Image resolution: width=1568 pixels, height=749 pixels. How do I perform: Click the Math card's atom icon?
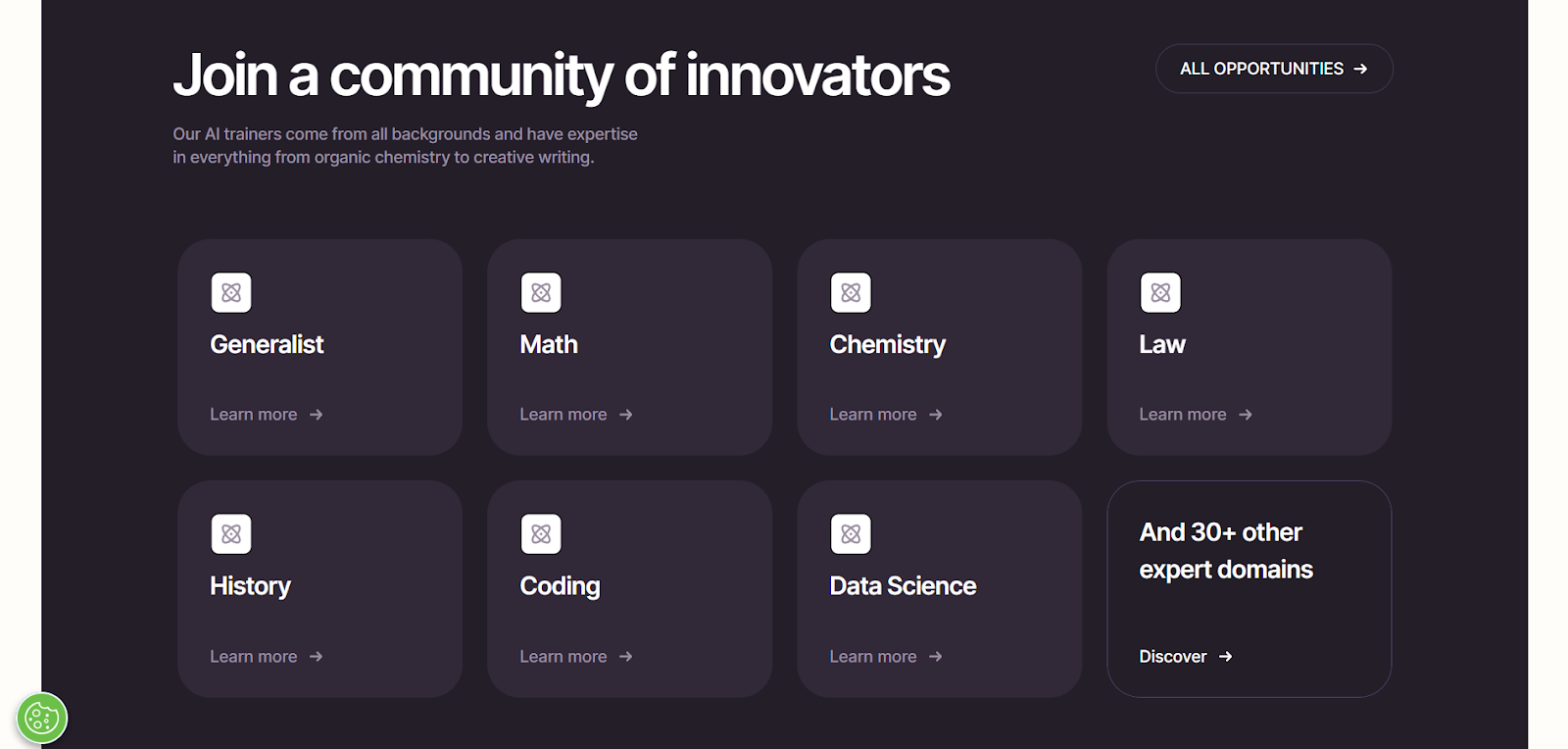pyautogui.click(x=542, y=292)
